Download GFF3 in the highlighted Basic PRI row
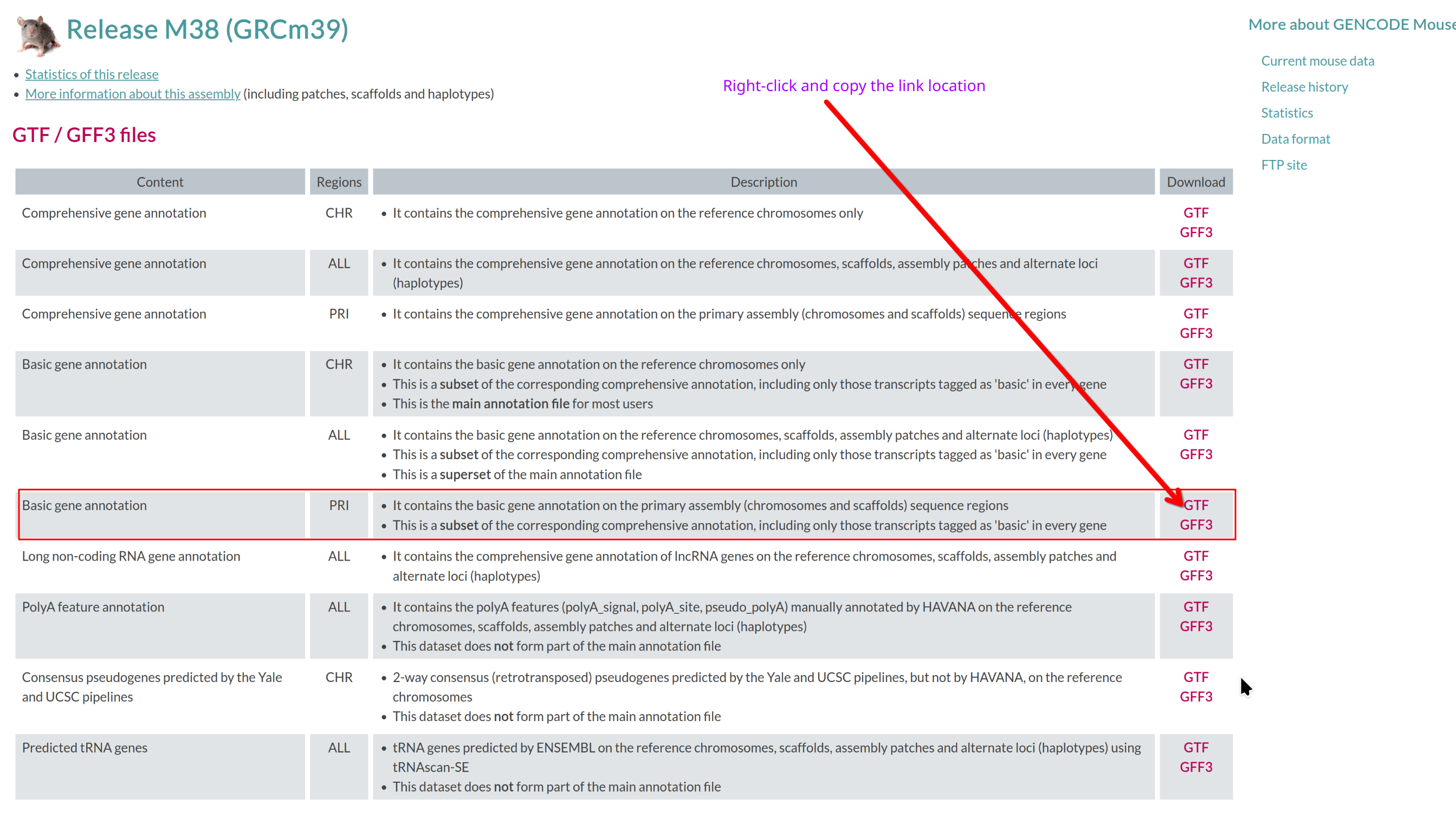This screenshot has height=823, width=1456. [1196, 525]
